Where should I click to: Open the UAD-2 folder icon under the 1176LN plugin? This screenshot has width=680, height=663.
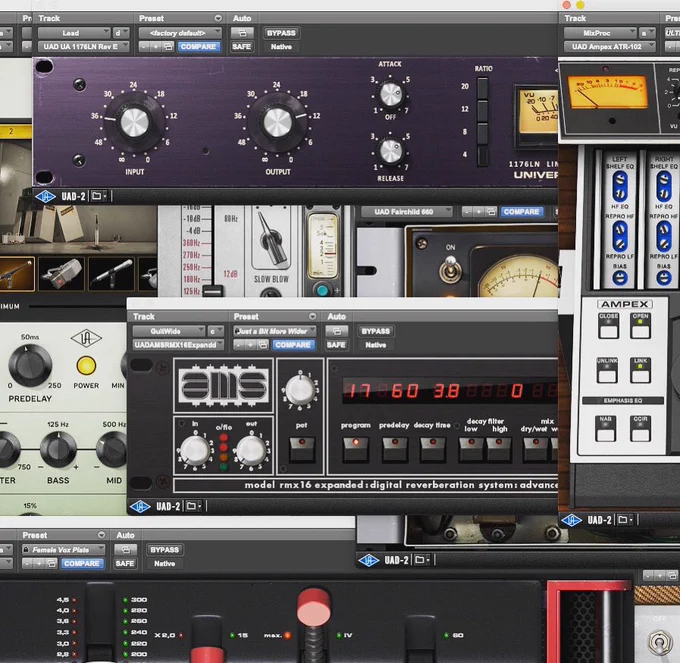click(96, 196)
